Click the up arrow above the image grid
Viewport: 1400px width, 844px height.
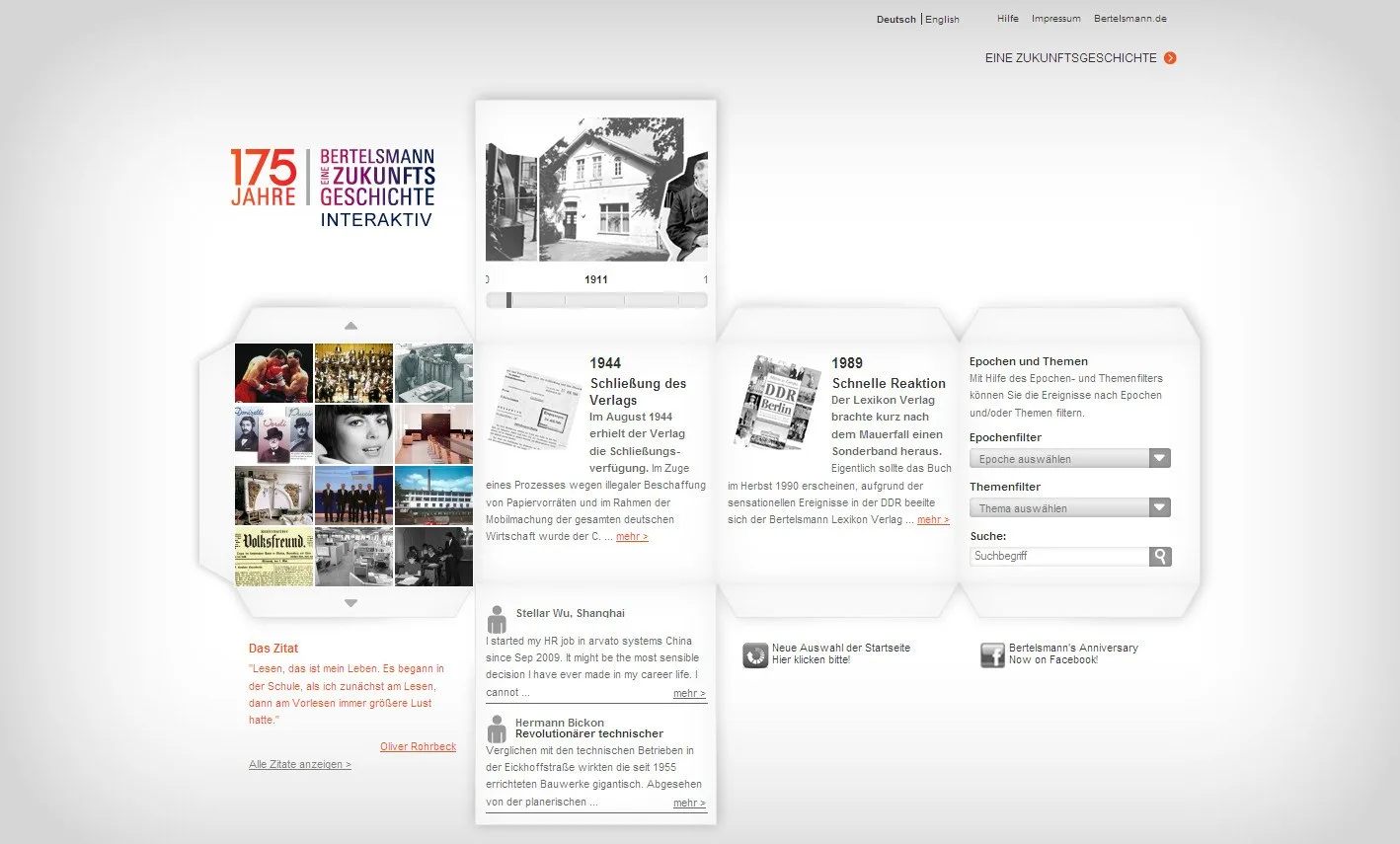pyautogui.click(x=350, y=326)
